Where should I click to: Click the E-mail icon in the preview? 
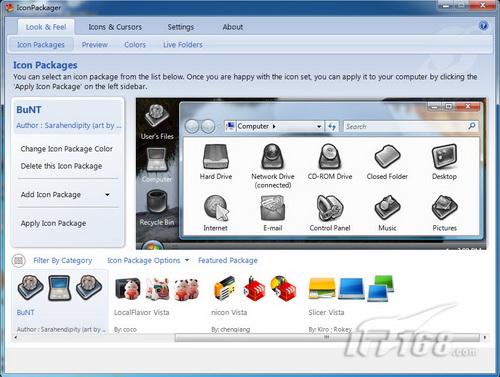coord(272,208)
